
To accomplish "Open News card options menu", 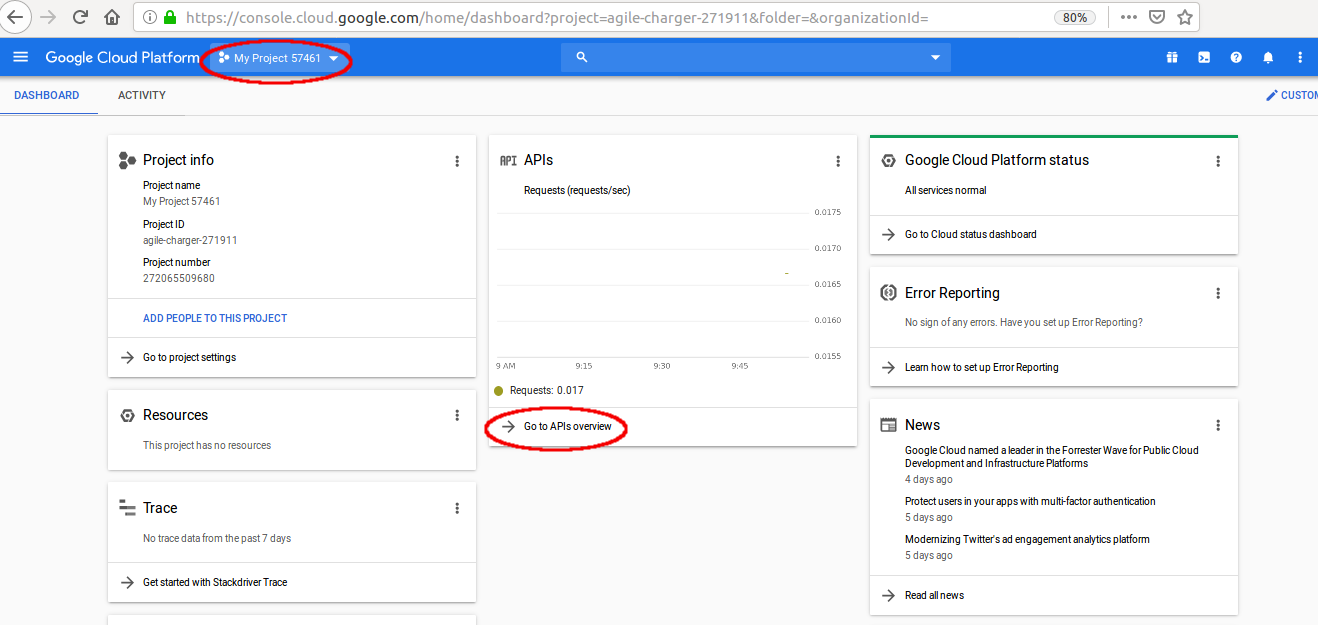I will [x=1218, y=425].
